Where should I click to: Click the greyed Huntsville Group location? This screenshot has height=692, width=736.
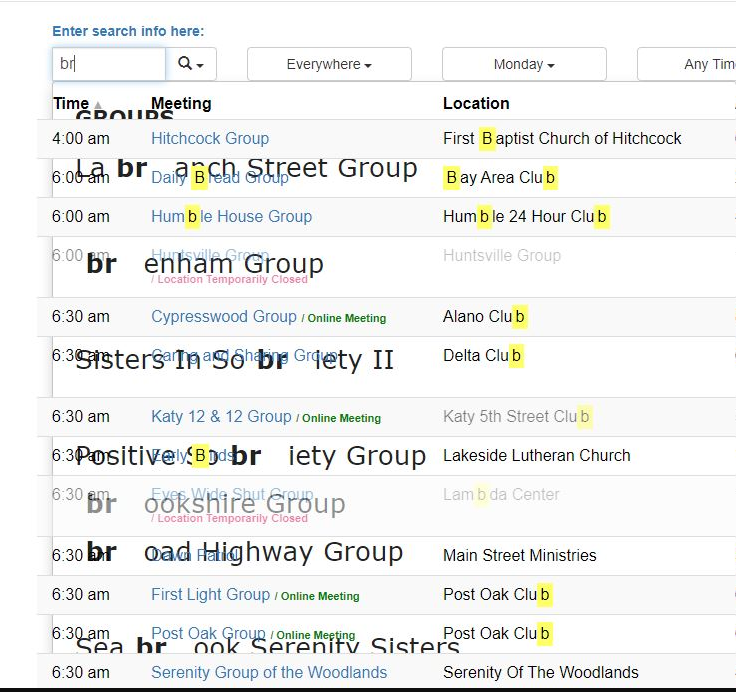point(502,255)
